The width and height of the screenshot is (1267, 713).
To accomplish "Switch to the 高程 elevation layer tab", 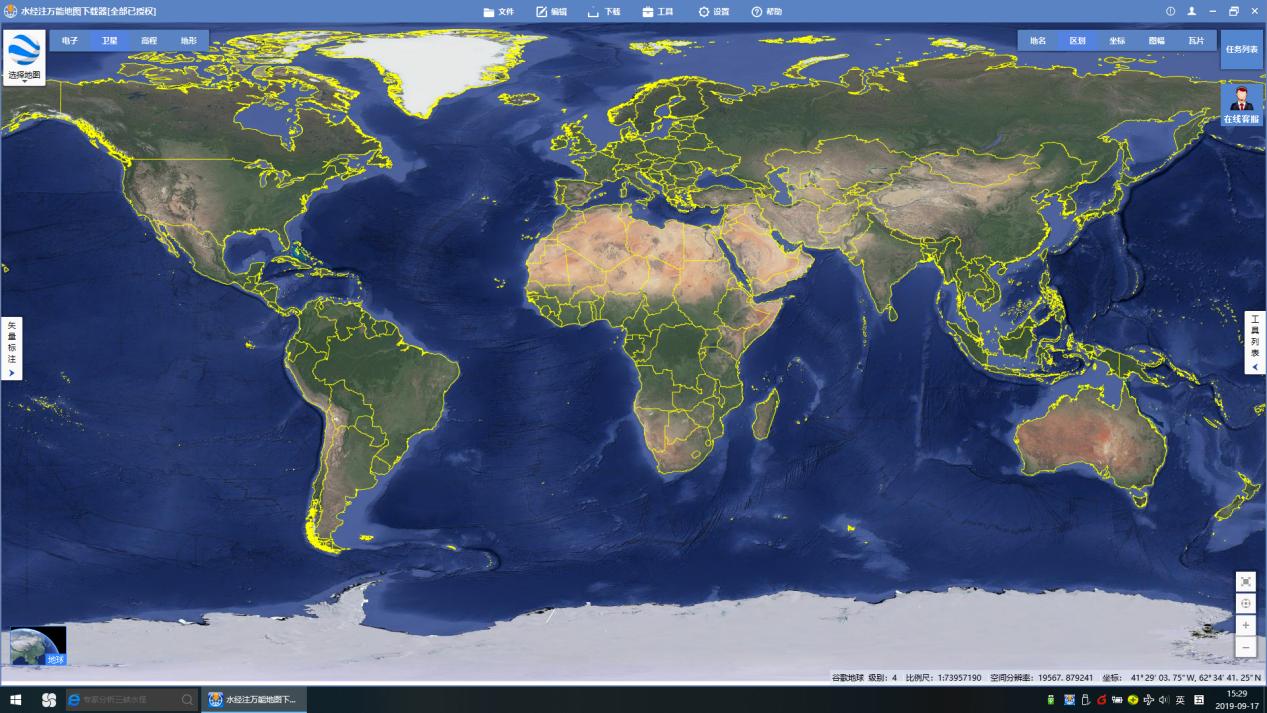I will pos(149,41).
